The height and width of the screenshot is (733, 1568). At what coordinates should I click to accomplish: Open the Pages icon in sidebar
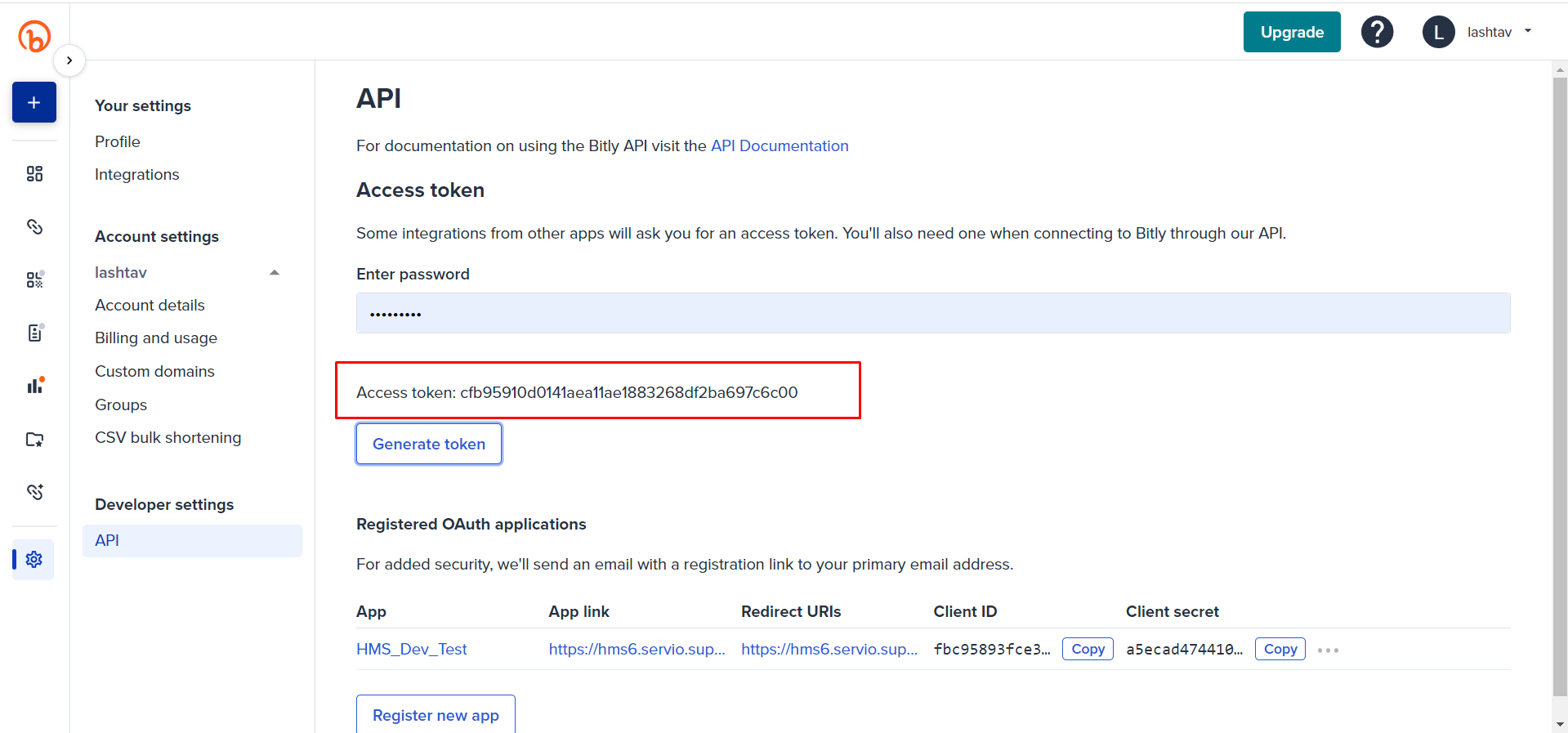(34, 333)
